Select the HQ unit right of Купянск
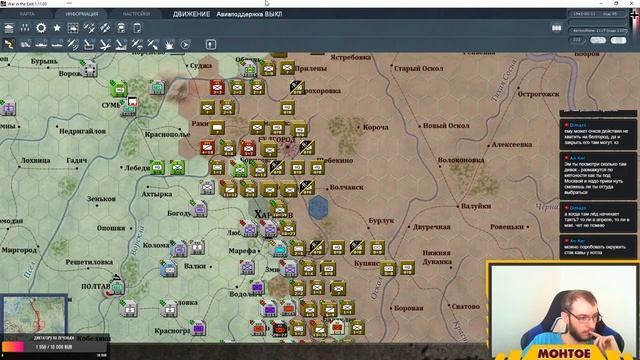Viewport: 640px width, 360px height. click(407, 268)
